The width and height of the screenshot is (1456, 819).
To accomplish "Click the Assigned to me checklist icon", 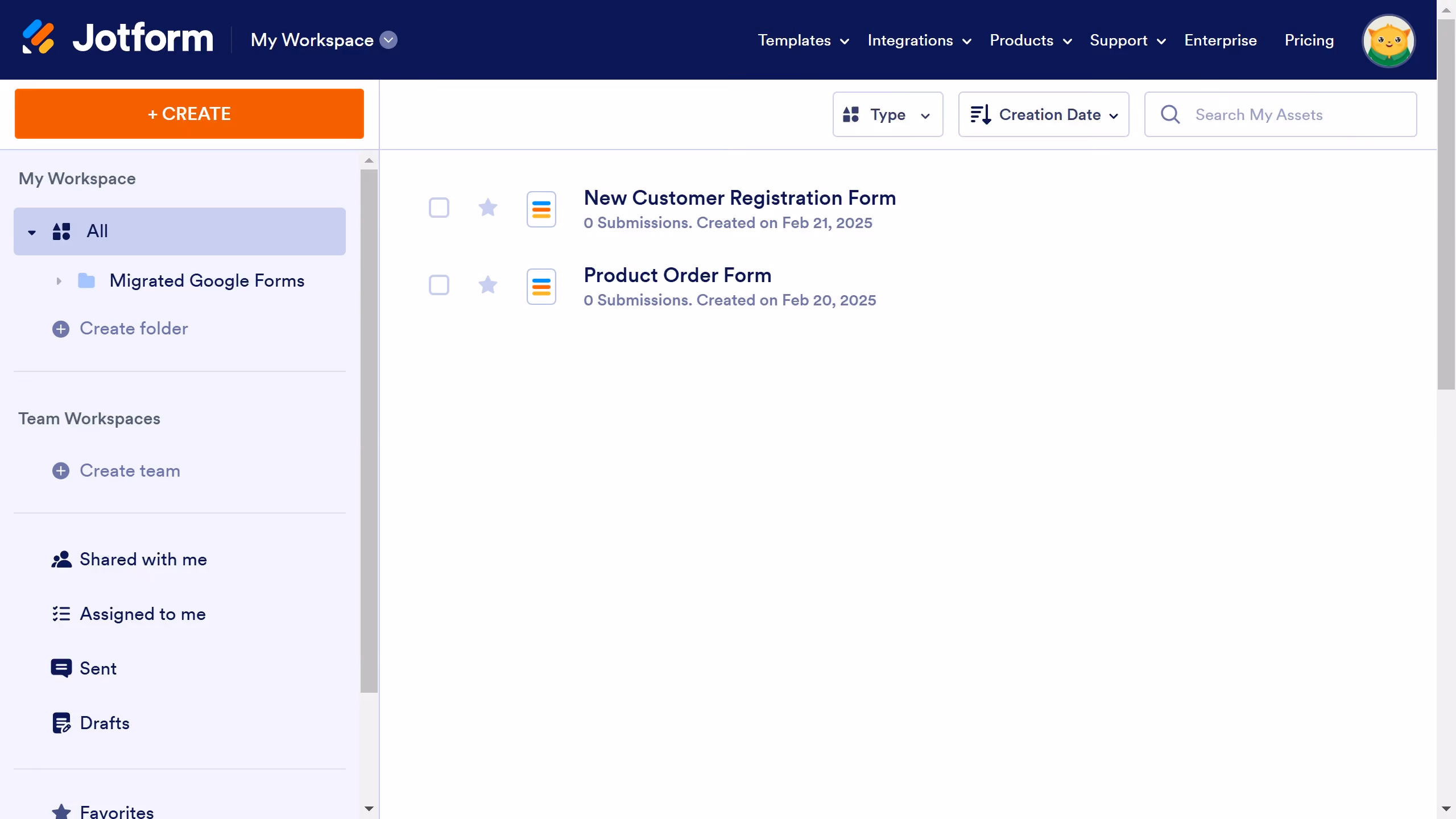I will pos(61,614).
